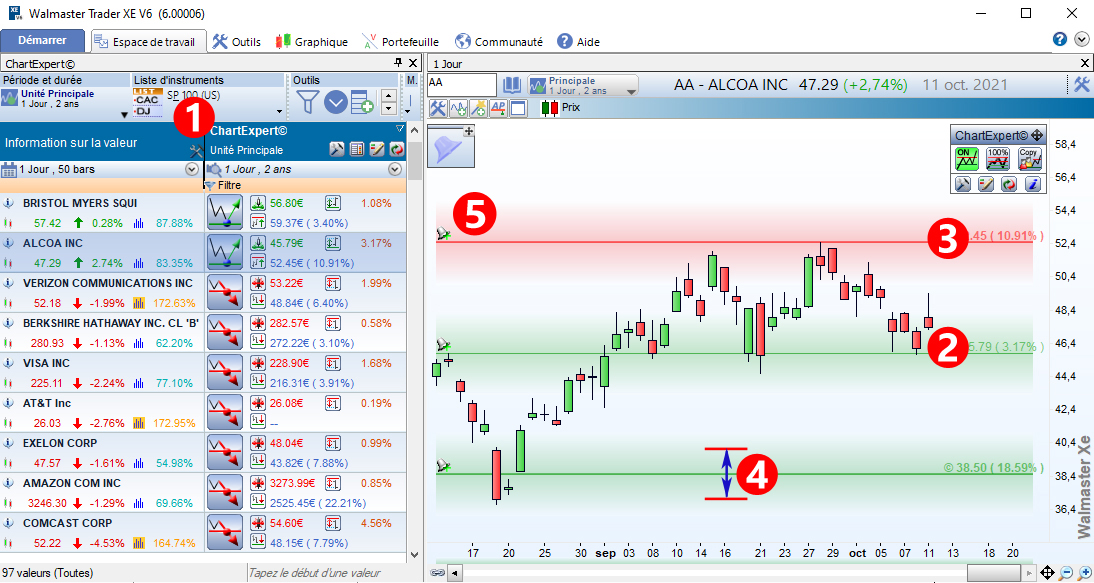
Task: Open the ChartExpert column header triangle menu
Action: [400, 128]
